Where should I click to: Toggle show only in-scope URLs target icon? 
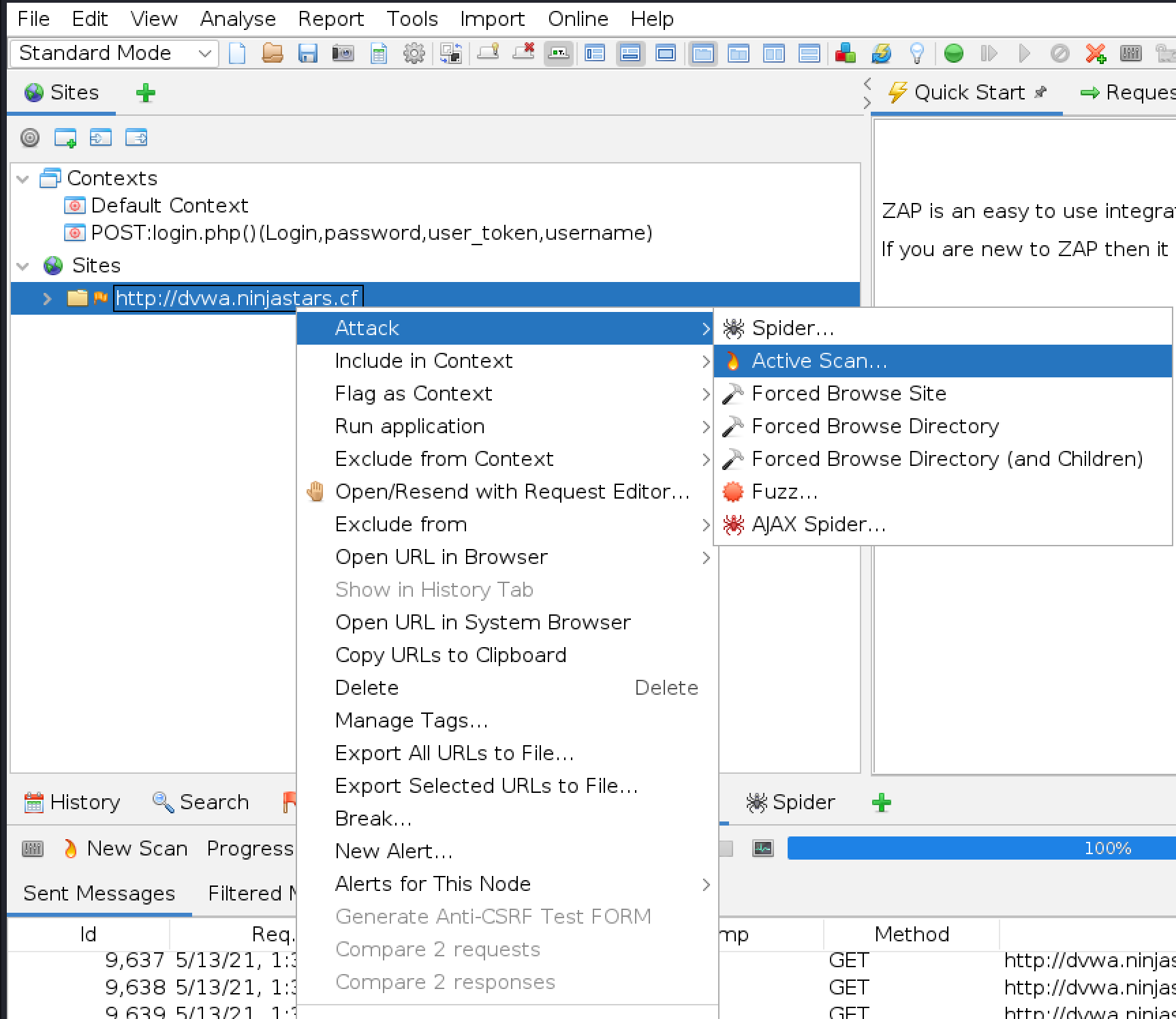[x=30, y=138]
